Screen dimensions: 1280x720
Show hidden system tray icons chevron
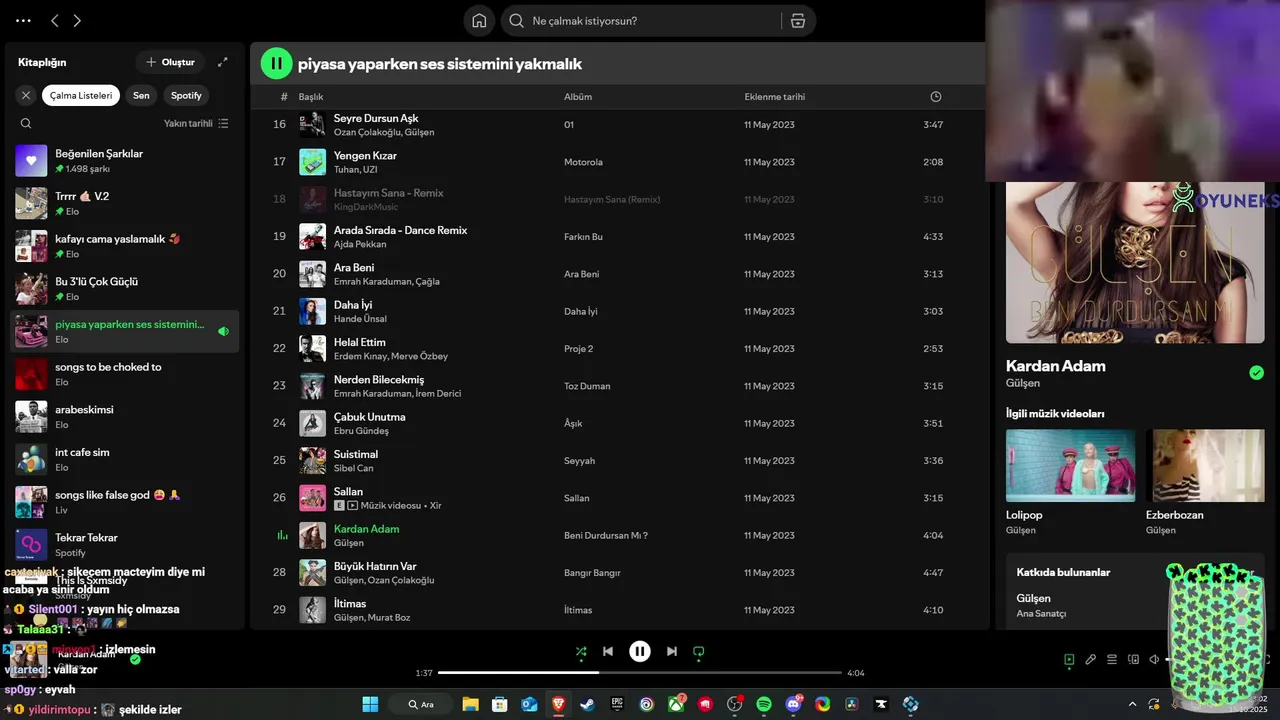pyautogui.click(x=1132, y=704)
